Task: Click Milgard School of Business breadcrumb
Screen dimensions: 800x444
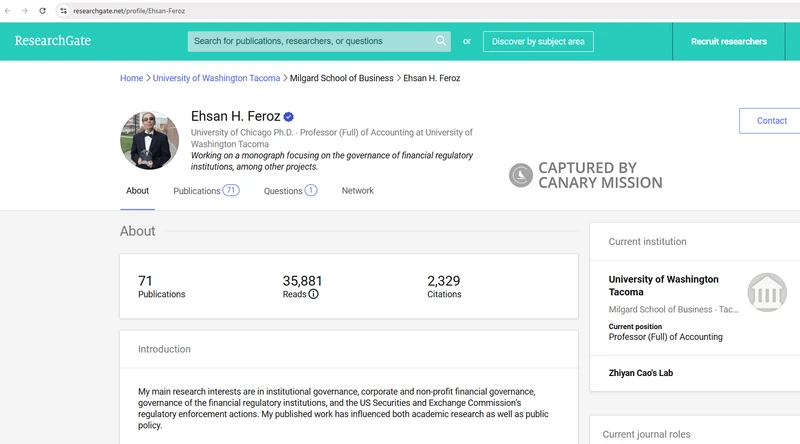Action: tap(341, 78)
